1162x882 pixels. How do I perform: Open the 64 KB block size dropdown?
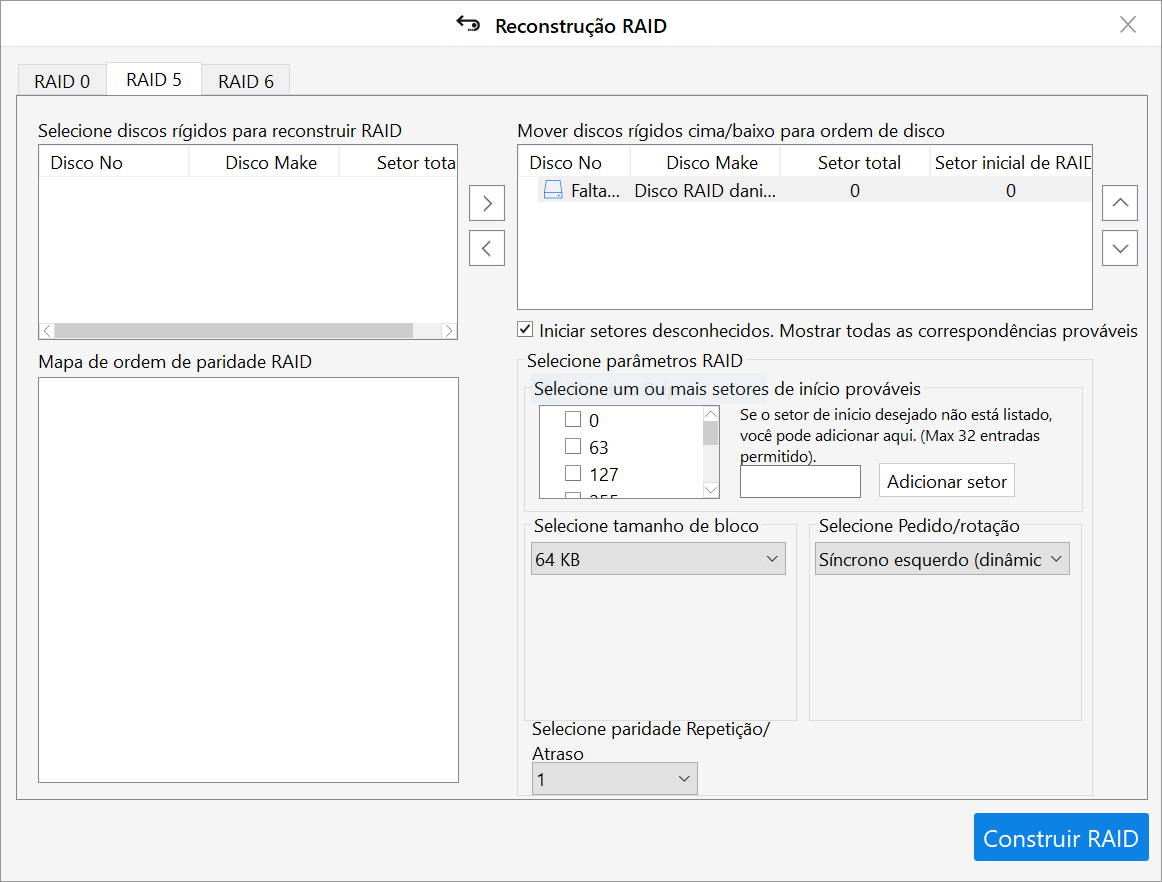(658, 559)
